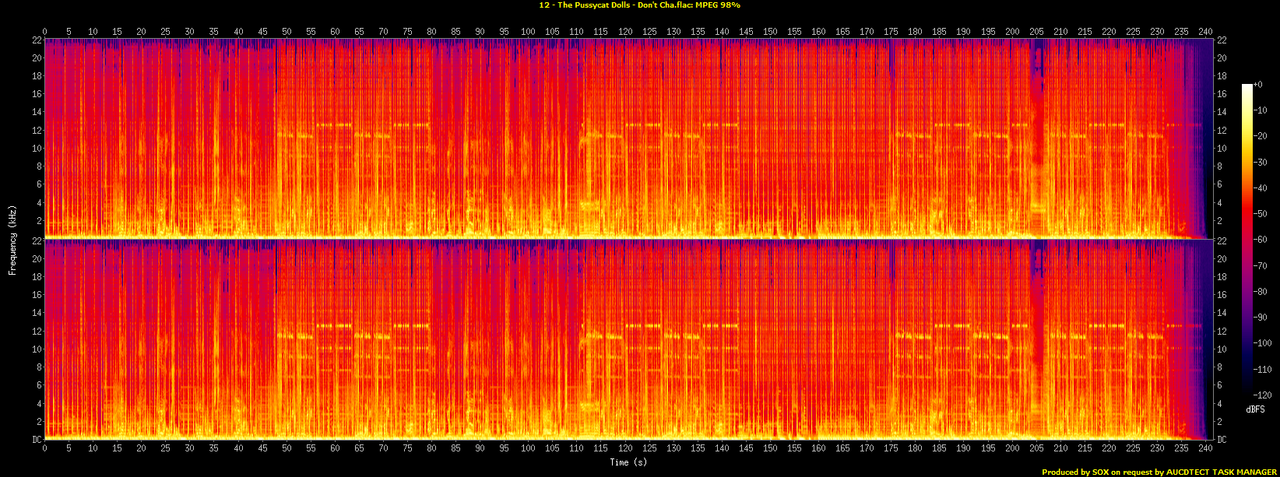Click the "-100" value on the dBFS scale
The image size is (1280, 477).
1263,343
